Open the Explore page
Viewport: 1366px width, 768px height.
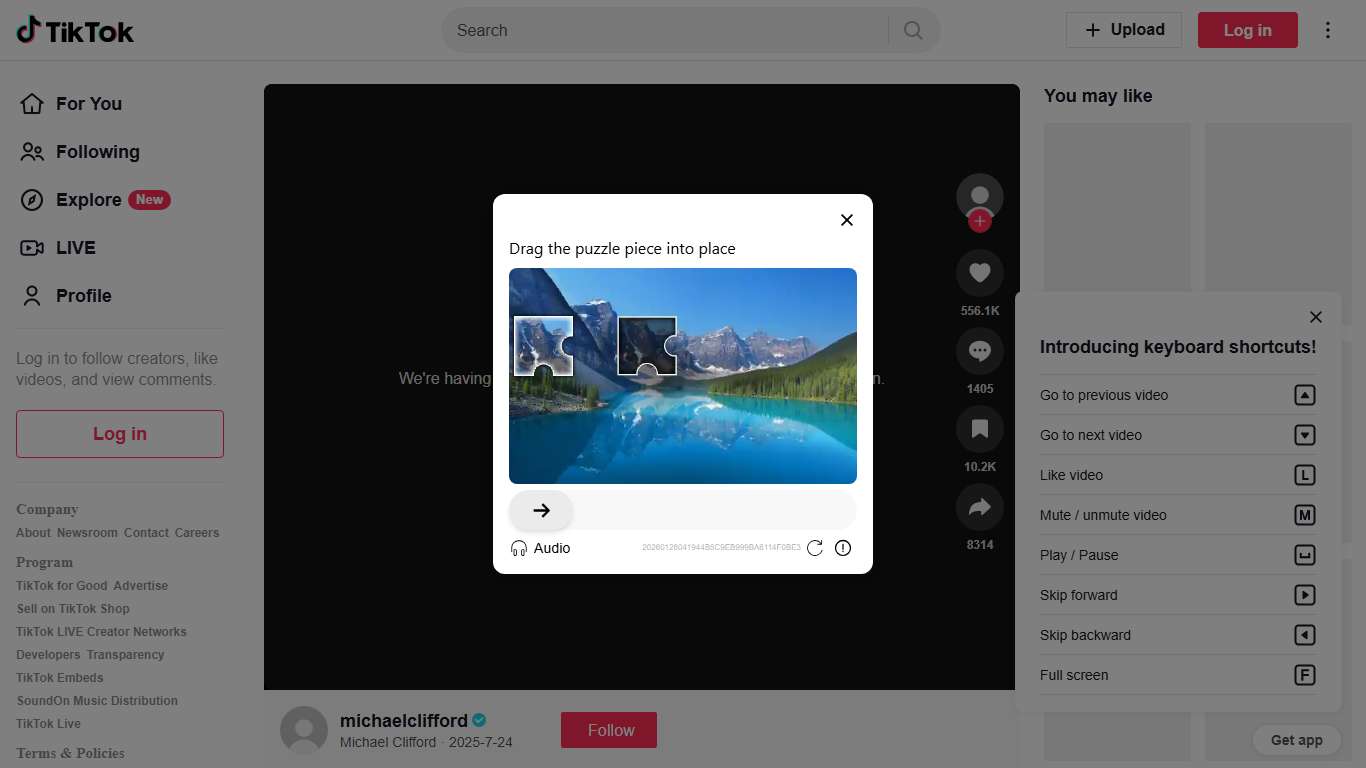click(88, 200)
